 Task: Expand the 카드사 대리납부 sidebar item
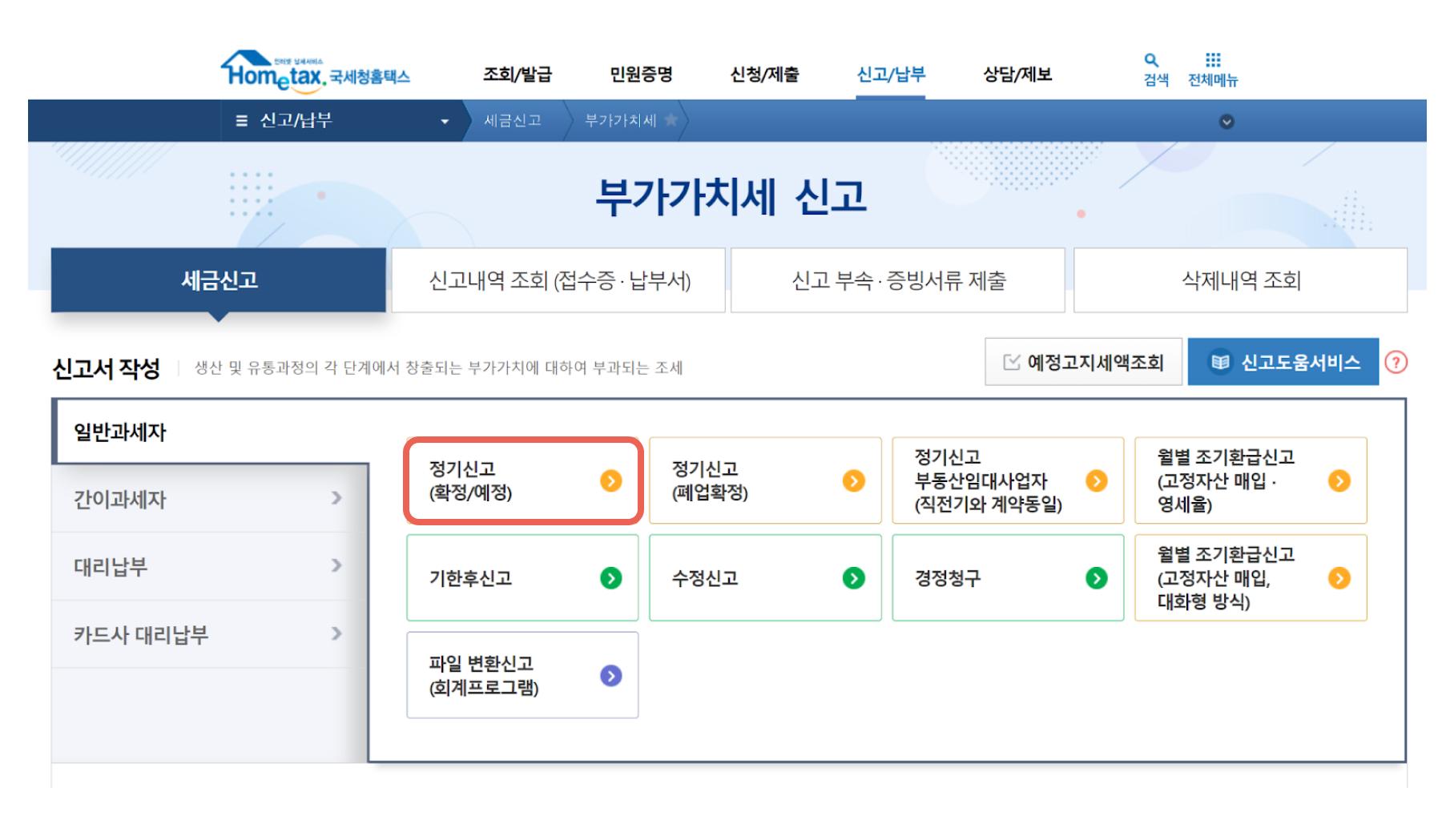click(336, 634)
